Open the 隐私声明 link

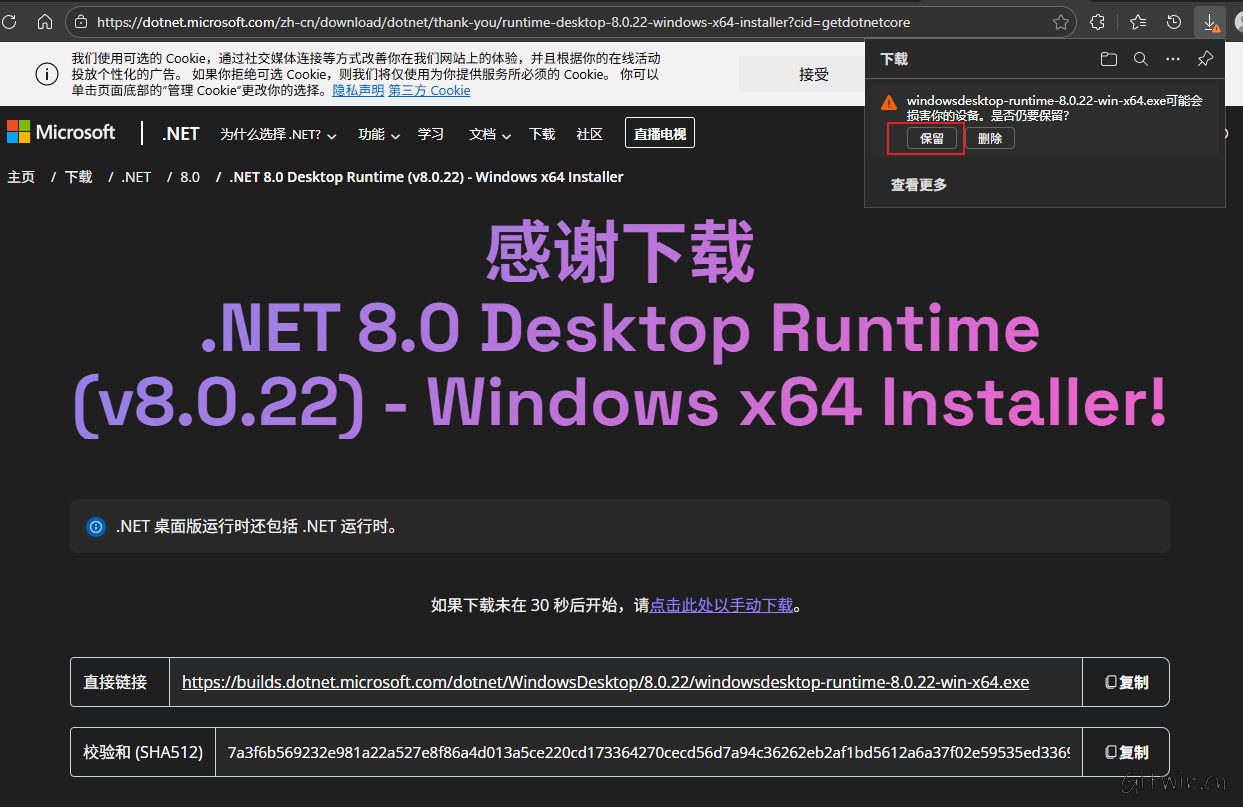[x=357, y=90]
